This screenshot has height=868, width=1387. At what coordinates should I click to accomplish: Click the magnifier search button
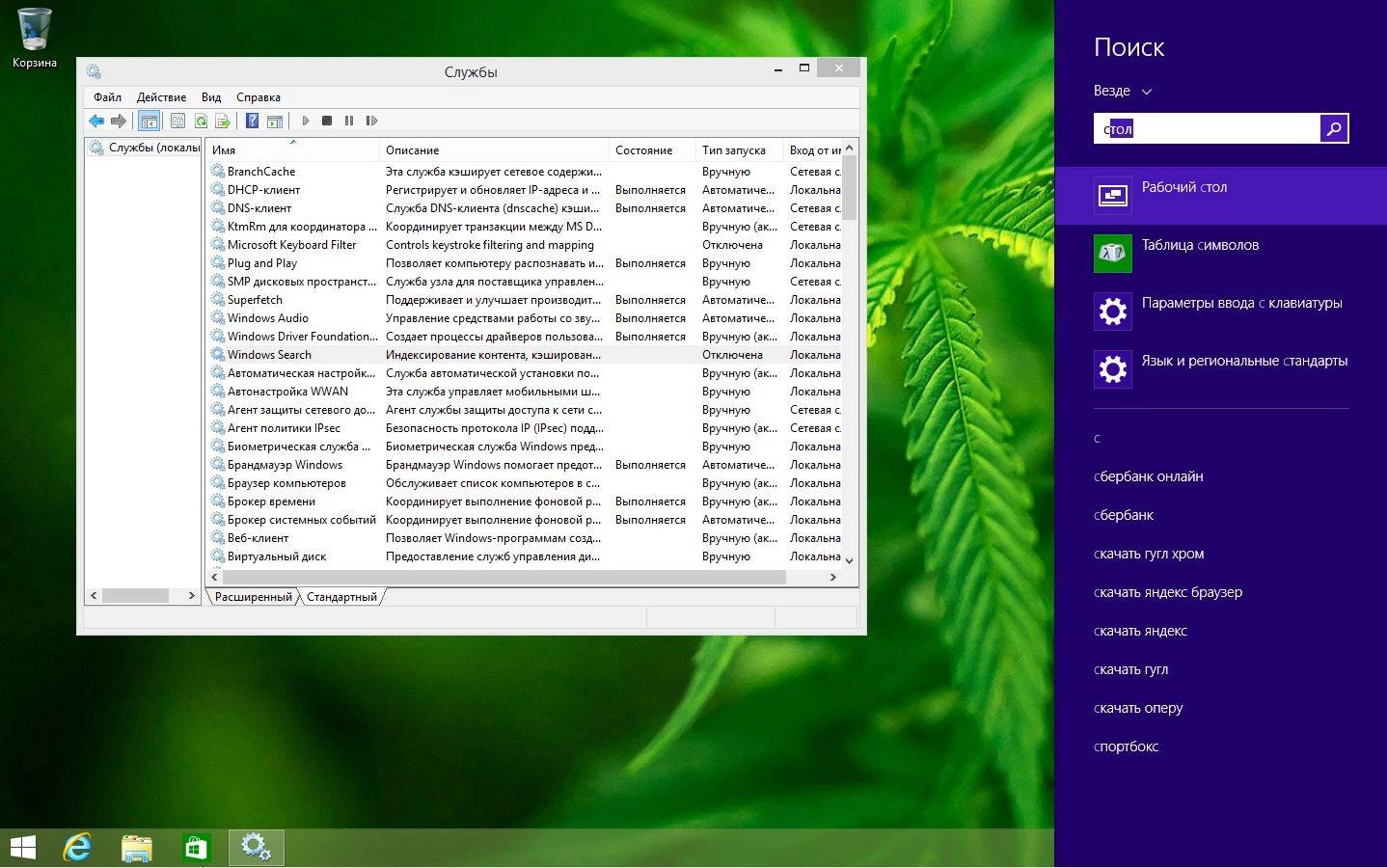point(1334,128)
